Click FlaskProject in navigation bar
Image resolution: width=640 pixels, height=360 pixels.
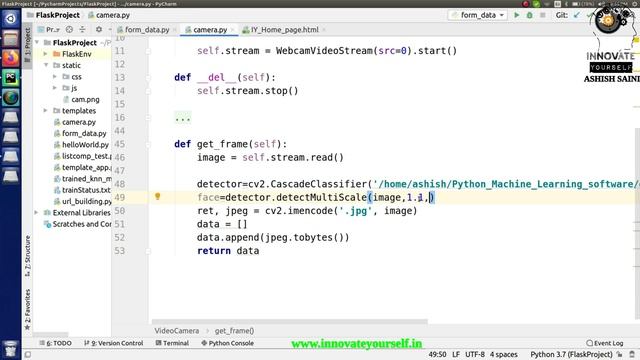(53, 15)
